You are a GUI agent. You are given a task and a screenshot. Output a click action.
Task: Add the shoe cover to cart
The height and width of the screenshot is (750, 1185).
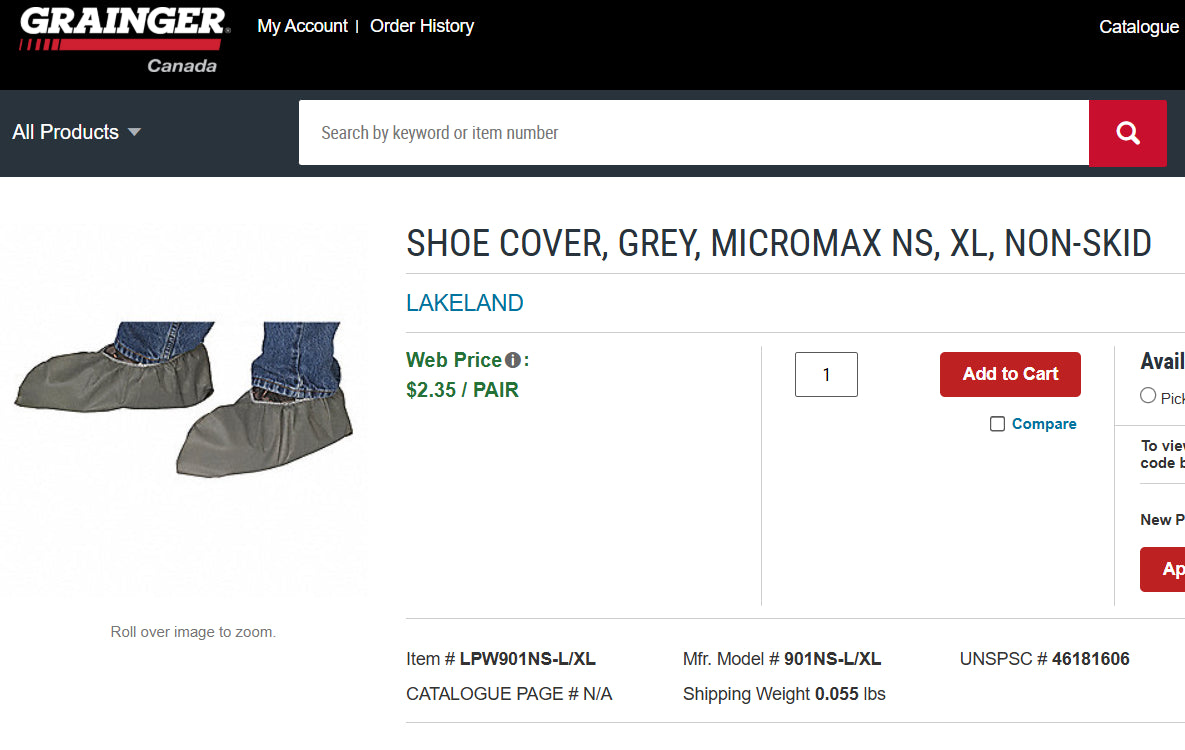click(x=1010, y=374)
